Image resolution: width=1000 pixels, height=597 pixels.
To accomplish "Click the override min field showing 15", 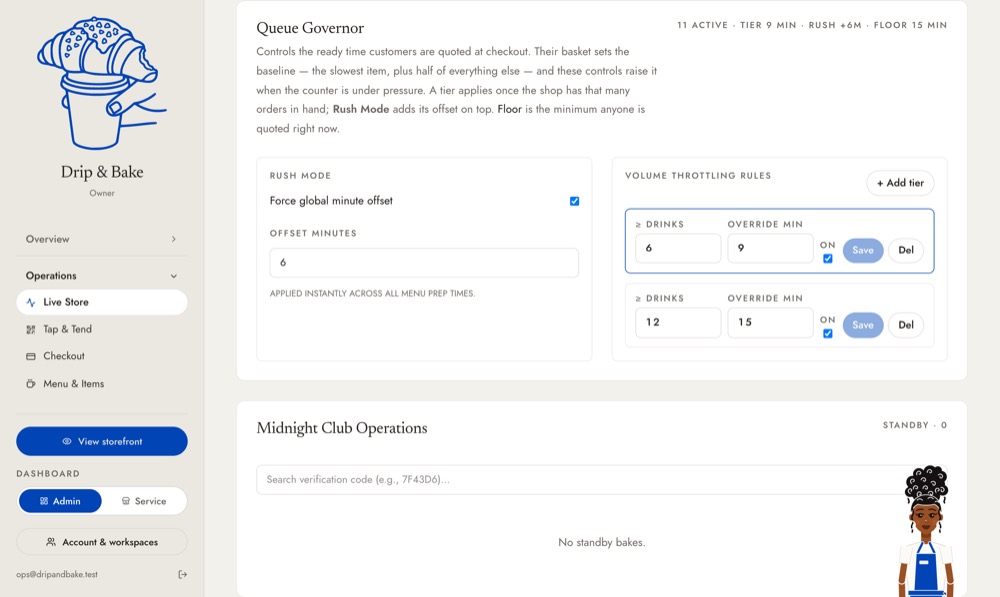I will pyautogui.click(x=770, y=323).
